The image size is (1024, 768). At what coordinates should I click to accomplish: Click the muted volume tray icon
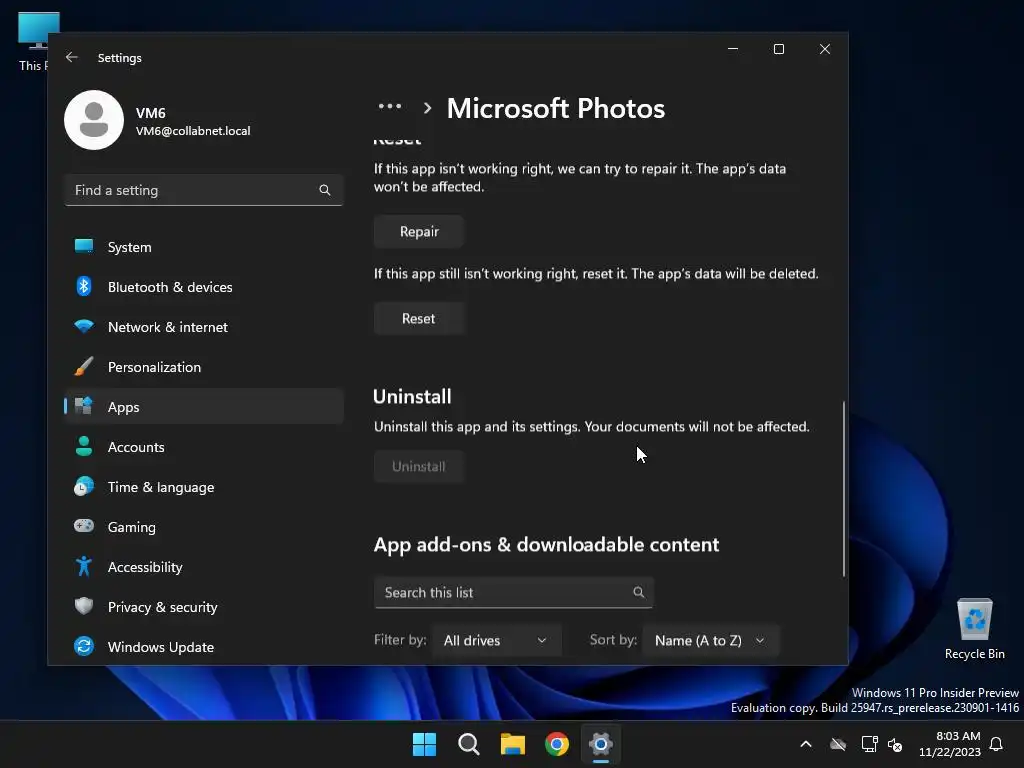[x=895, y=744]
